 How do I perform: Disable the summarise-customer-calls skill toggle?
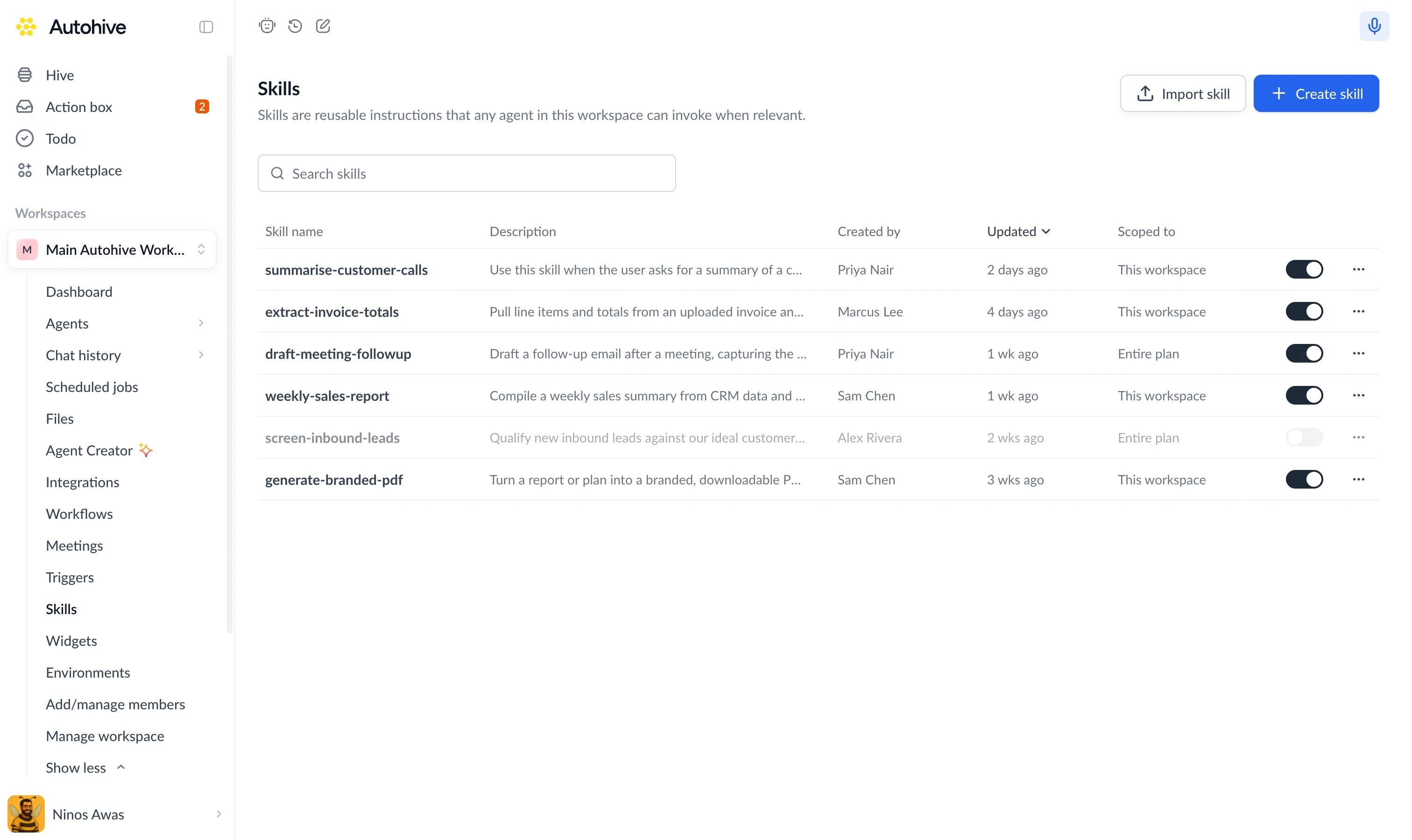tap(1304, 269)
